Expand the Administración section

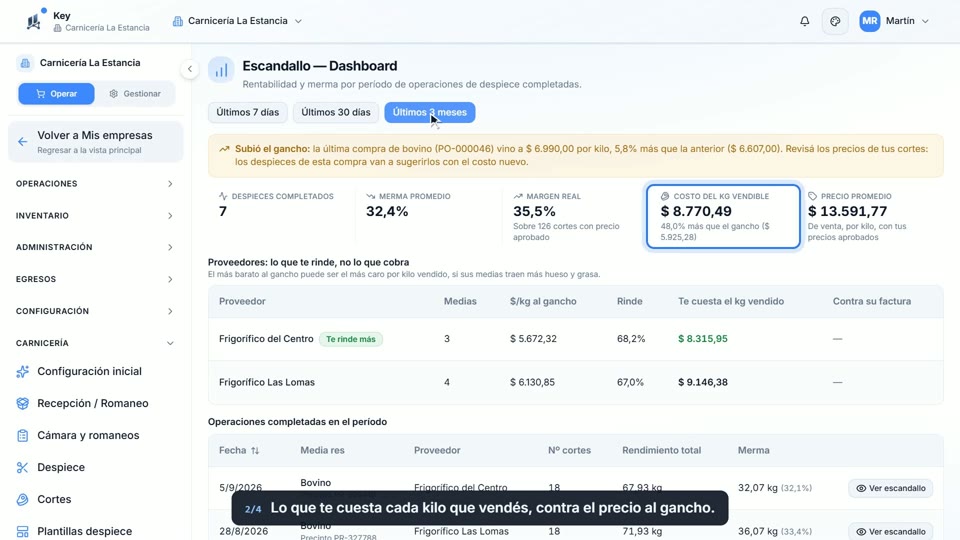coord(95,247)
